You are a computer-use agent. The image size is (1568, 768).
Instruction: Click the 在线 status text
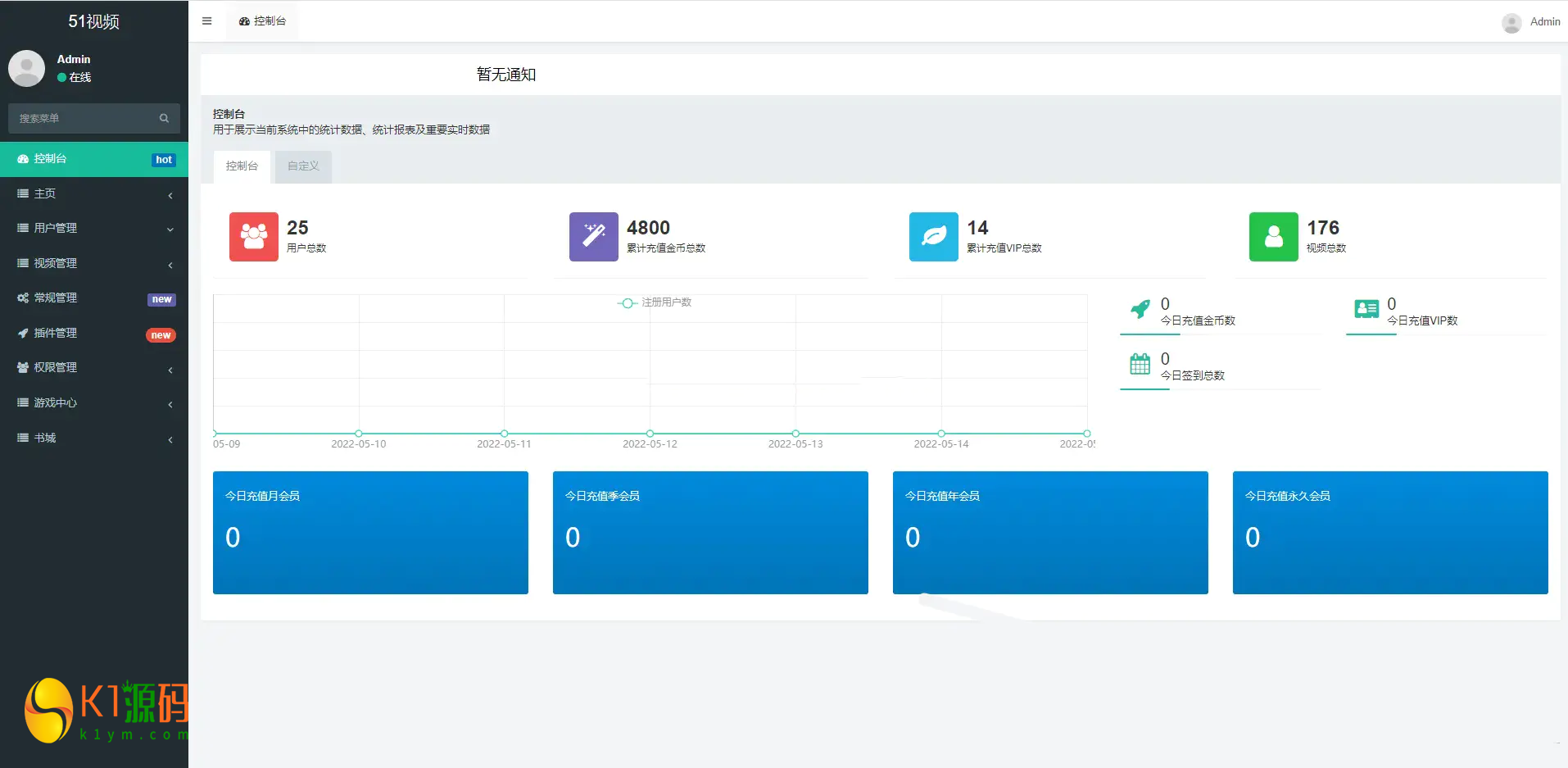[x=80, y=77]
